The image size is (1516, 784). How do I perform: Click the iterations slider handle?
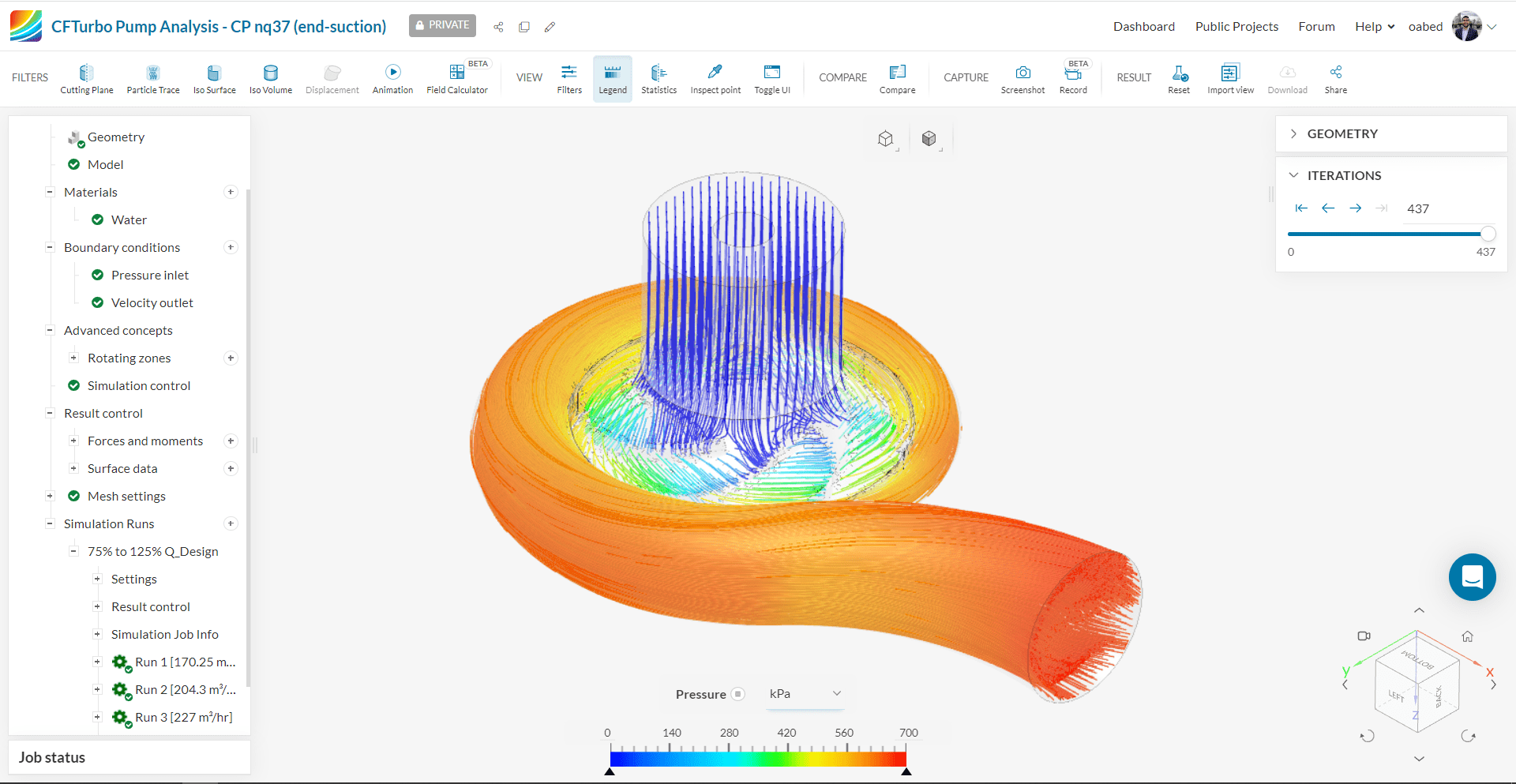pos(1488,234)
